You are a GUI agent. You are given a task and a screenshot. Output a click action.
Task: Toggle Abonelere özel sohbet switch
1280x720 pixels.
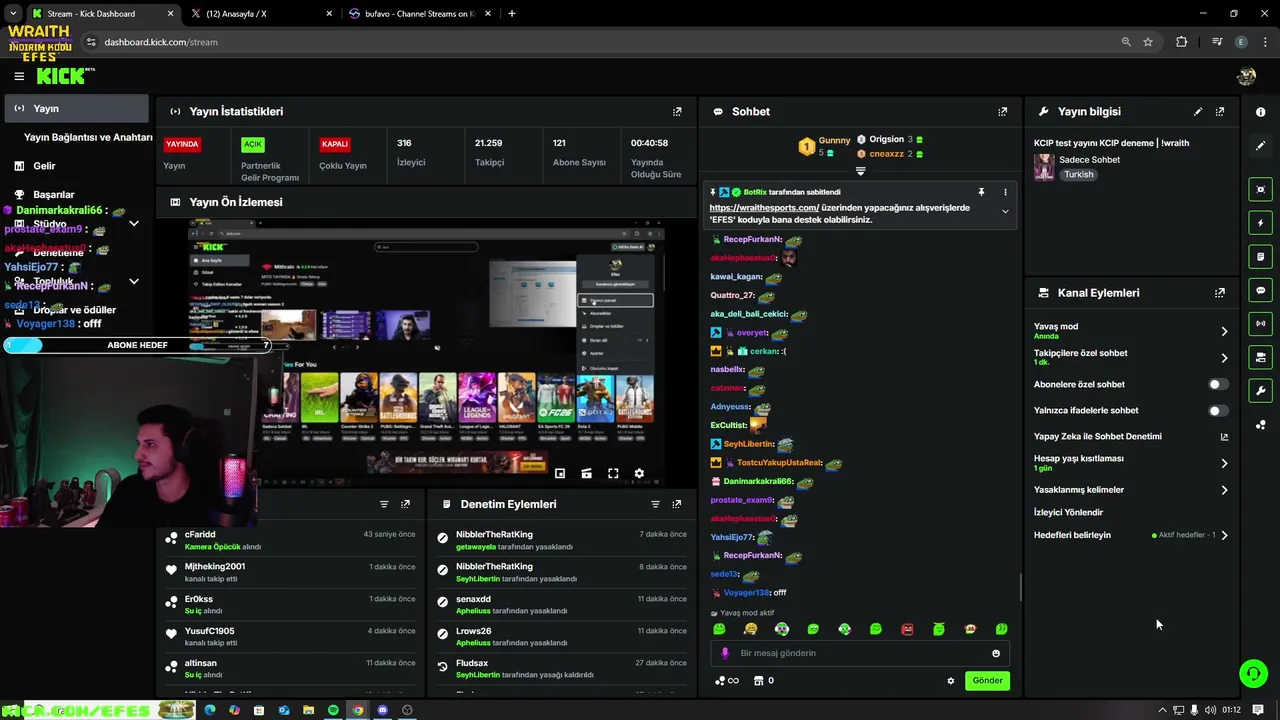coord(1217,384)
